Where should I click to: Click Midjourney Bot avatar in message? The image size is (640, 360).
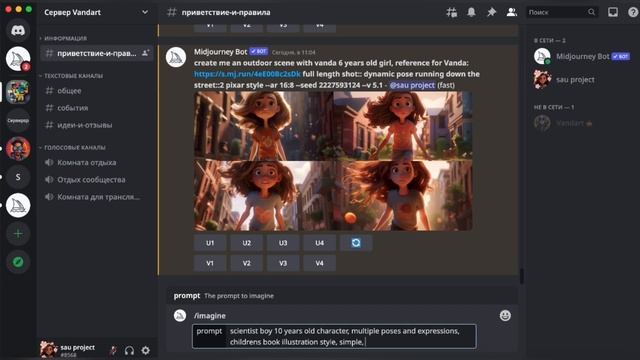tap(176, 58)
